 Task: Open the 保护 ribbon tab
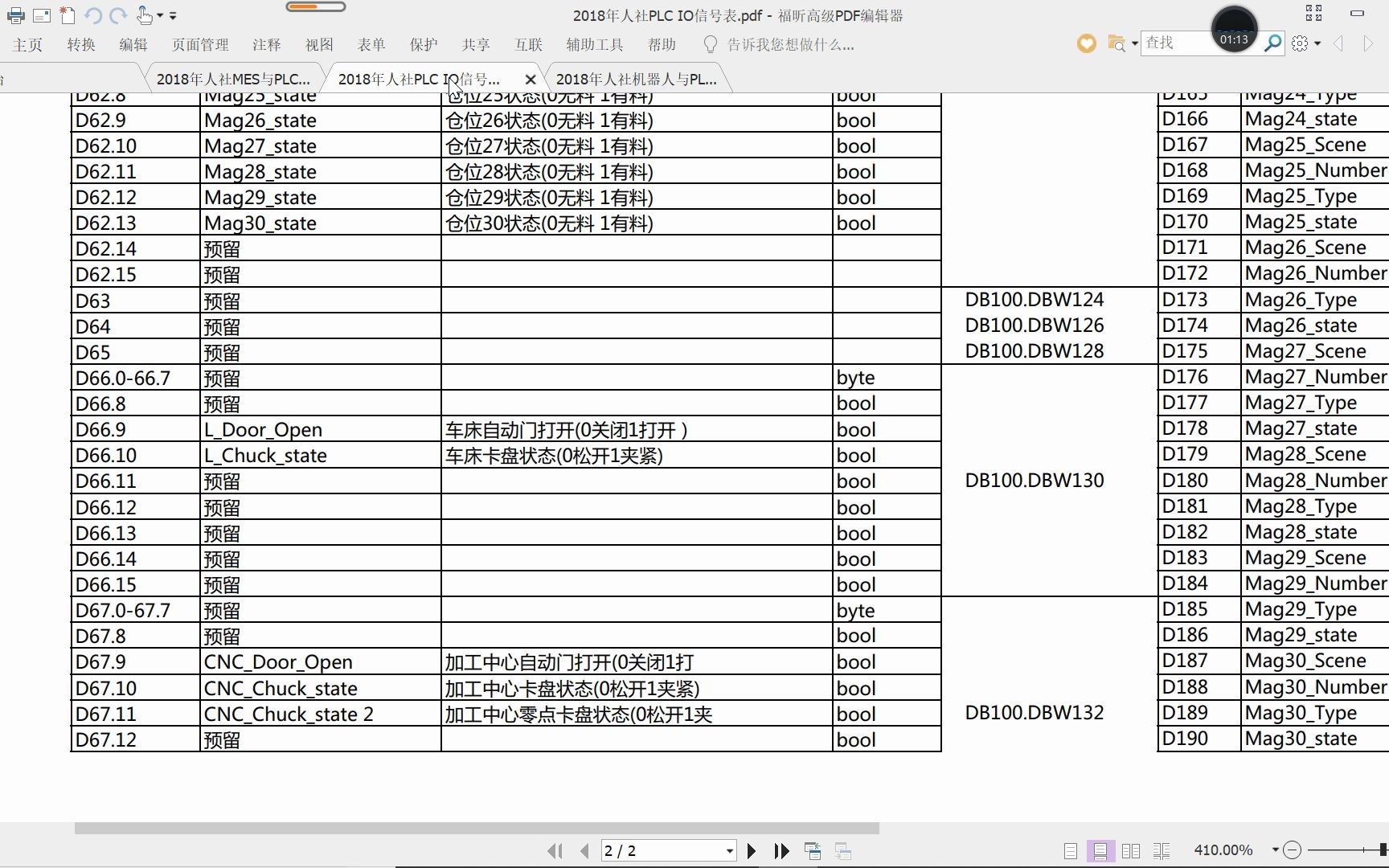click(424, 44)
